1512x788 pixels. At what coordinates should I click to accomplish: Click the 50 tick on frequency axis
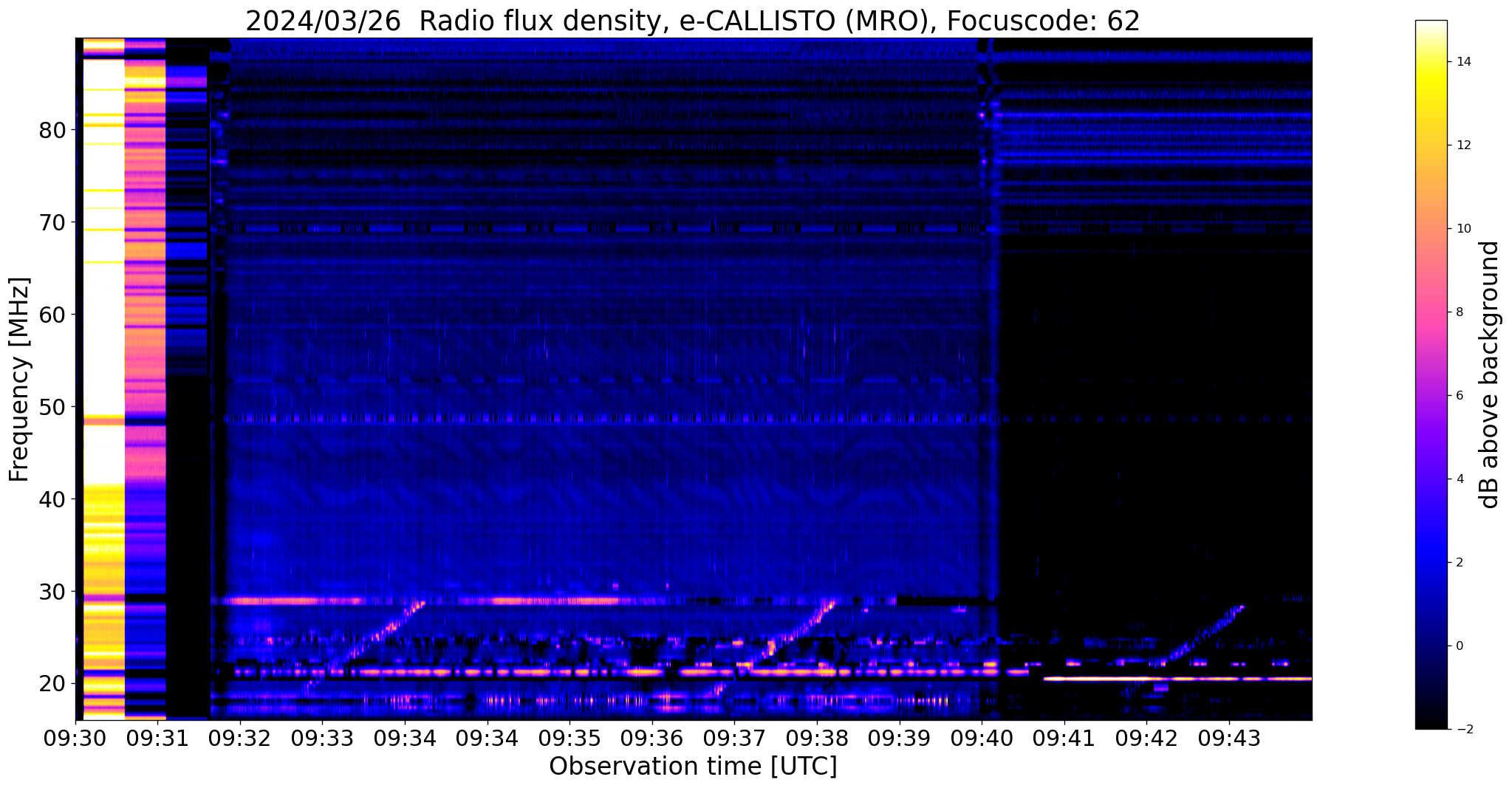click(52, 407)
